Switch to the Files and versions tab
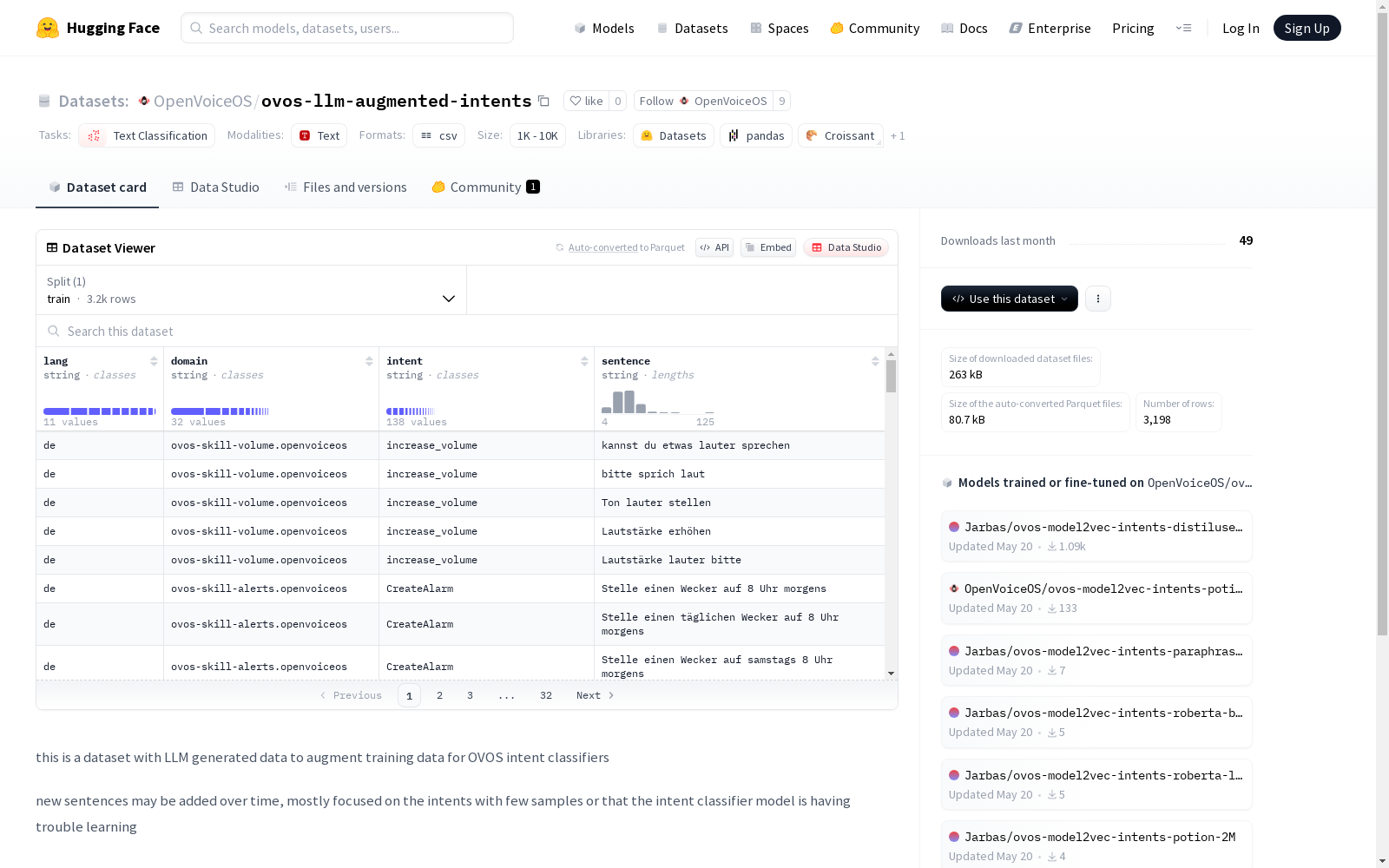1389x868 pixels. point(346,187)
